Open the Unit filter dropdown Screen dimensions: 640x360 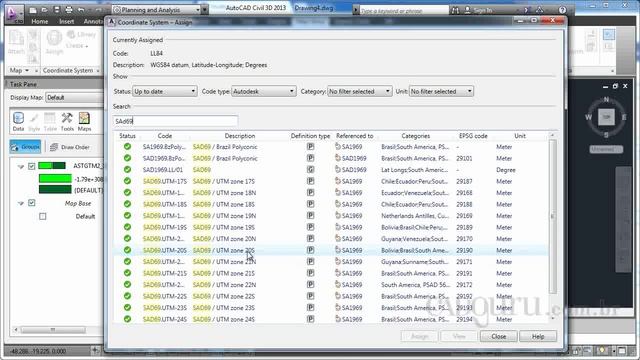click(441, 91)
